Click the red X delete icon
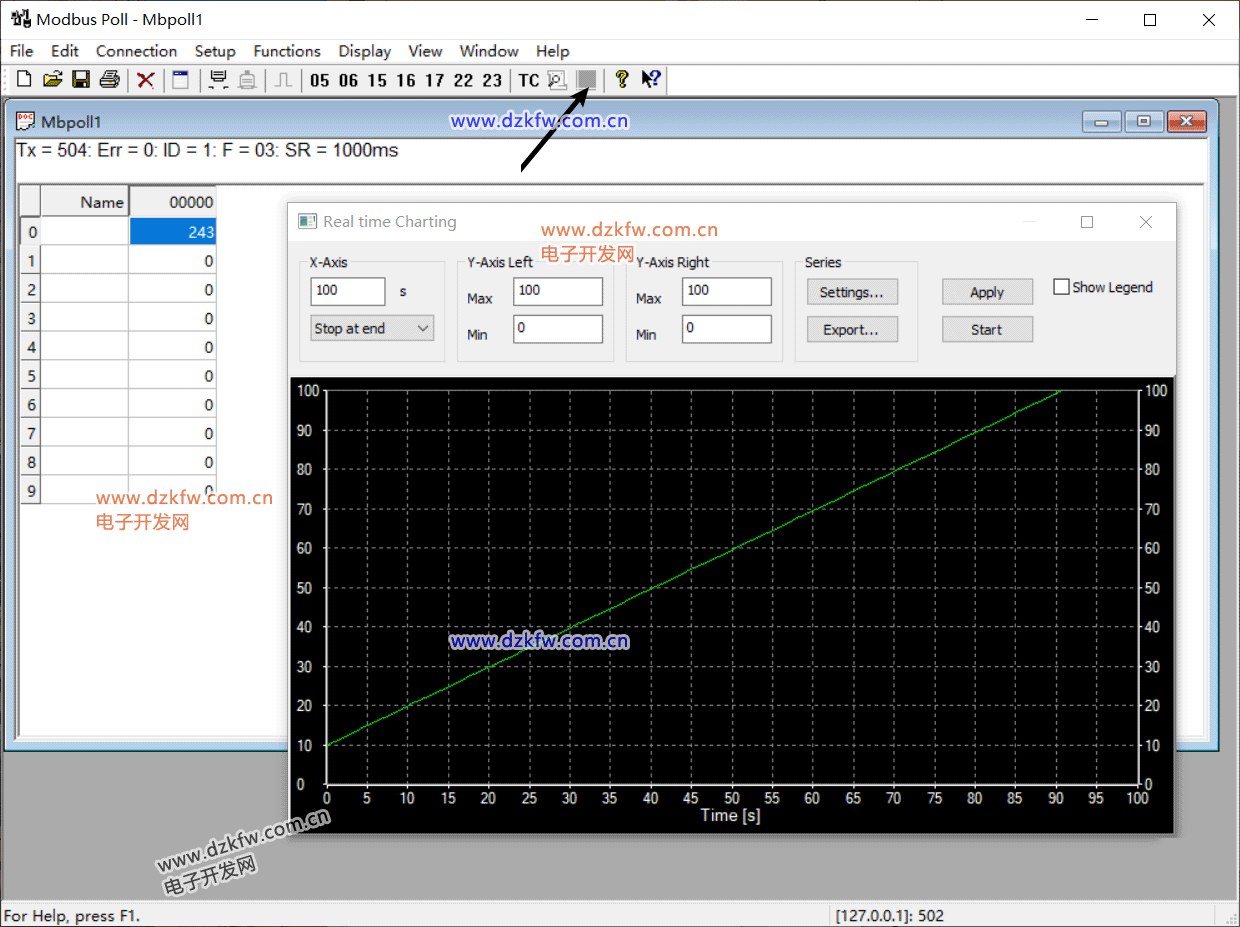Screen dimensions: 1240x927 [146, 80]
